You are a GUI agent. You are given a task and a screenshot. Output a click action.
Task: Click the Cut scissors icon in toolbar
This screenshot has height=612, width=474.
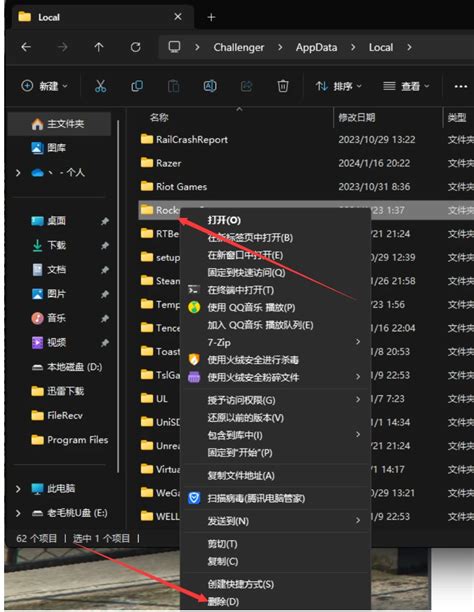pyautogui.click(x=101, y=86)
